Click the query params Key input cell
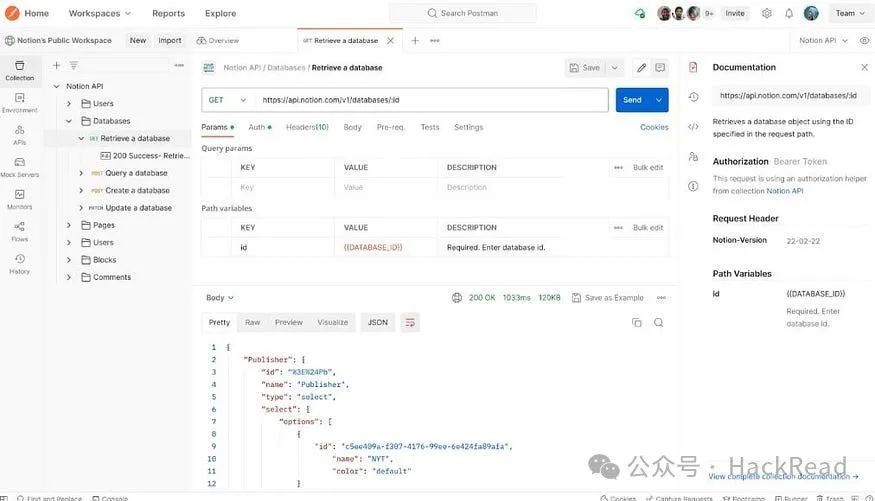This screenshot has width=875, height=501. (282, 187)
